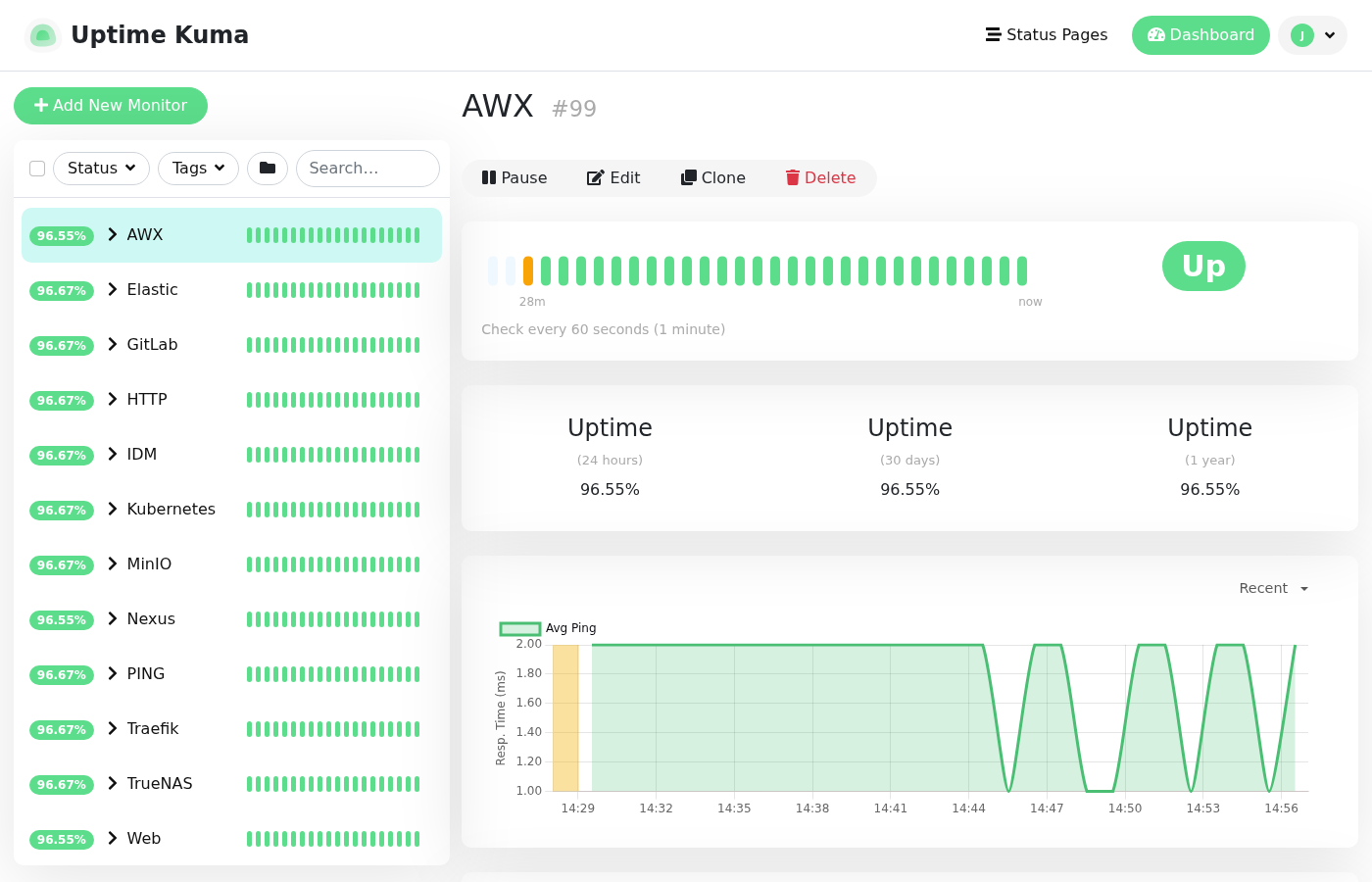Expand the GitLab monitor chevron
This screenshot has width=1372, height=882.
(x=113, y=345)
